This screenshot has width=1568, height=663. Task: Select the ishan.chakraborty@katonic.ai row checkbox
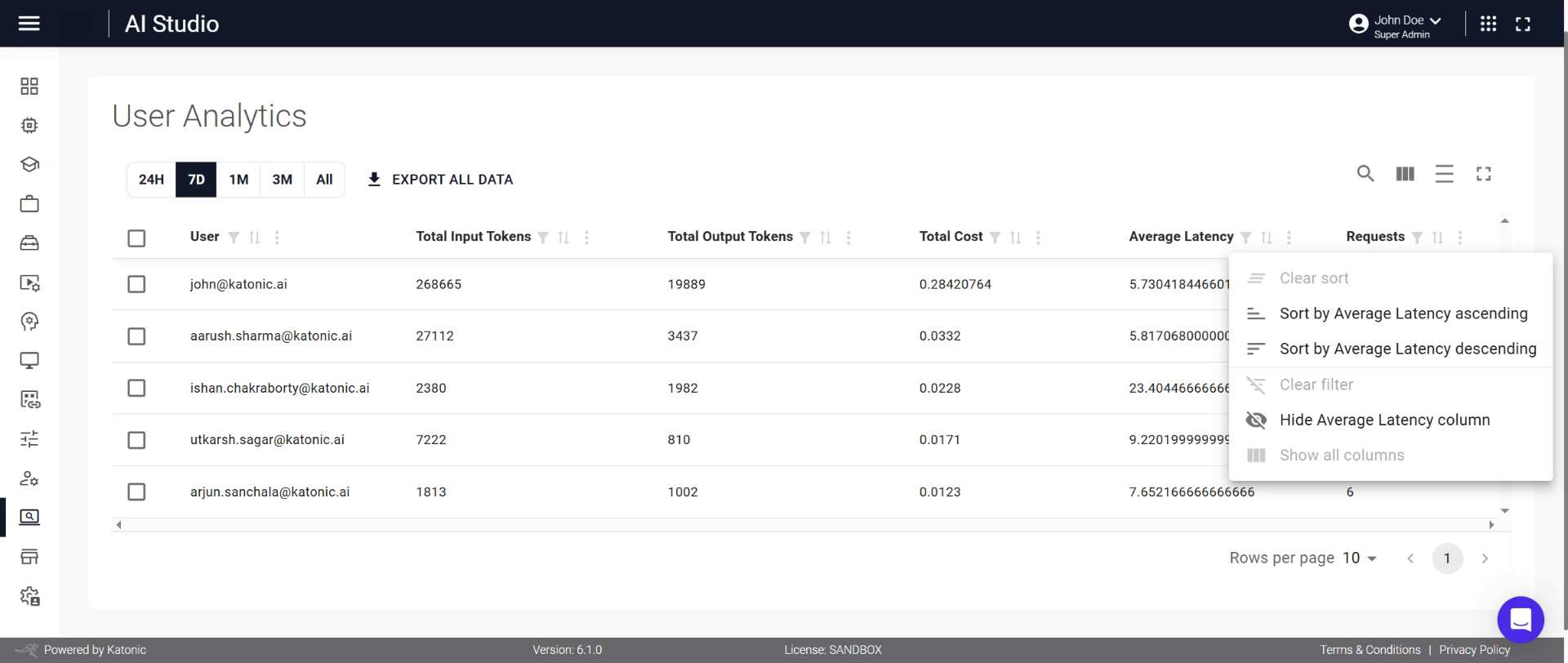tap(136, 388)
